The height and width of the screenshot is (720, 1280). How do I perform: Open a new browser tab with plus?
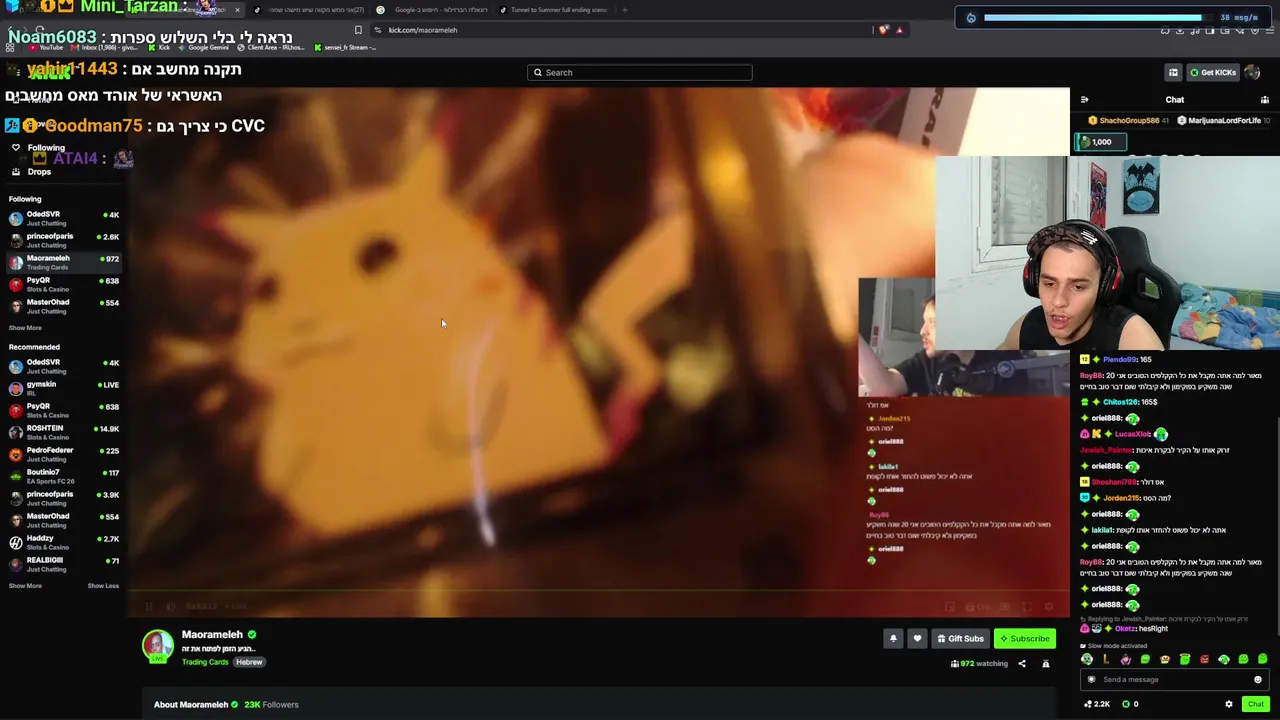click(625, 10)
